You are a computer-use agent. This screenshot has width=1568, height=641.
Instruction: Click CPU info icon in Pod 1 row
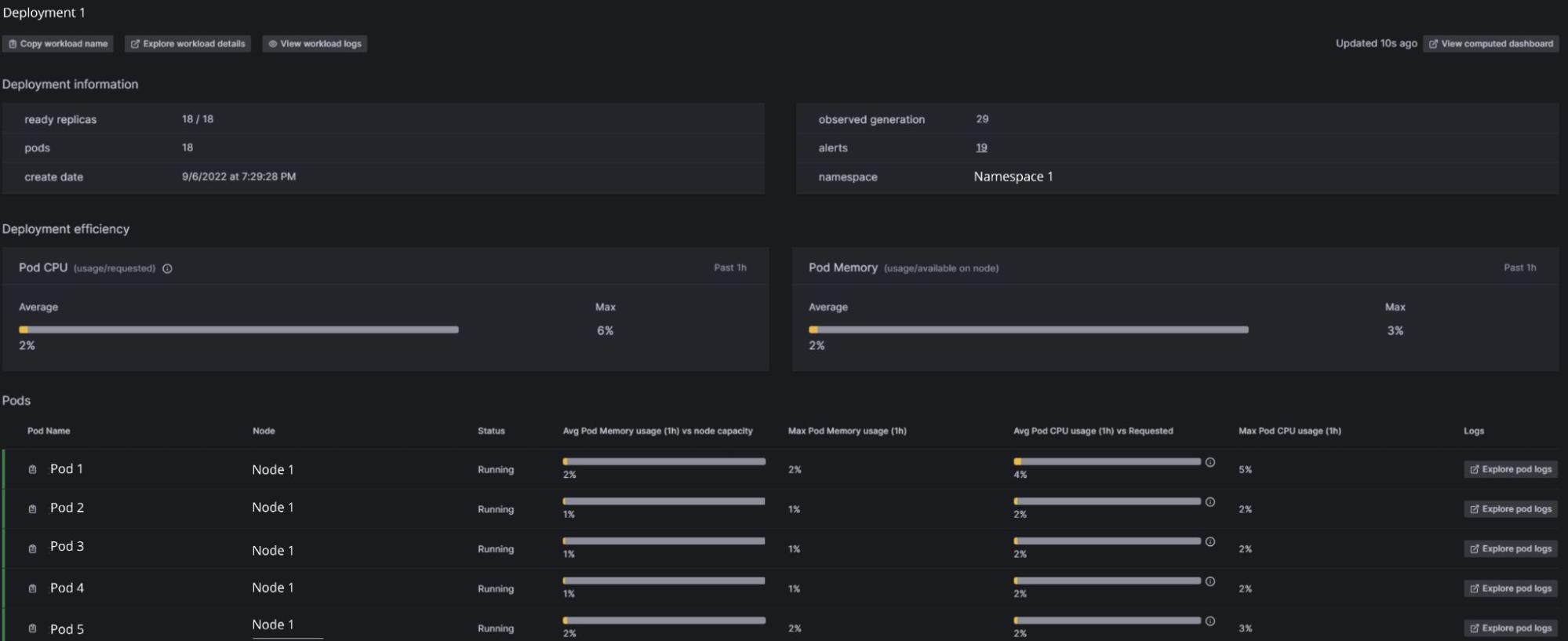pos(1210,462)
